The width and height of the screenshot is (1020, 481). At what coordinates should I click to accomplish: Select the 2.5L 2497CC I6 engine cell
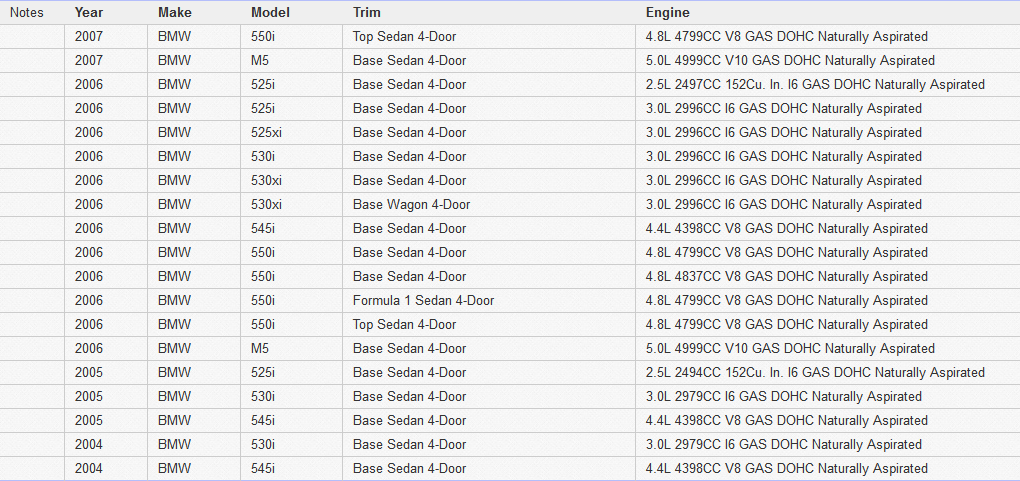pos(815,85)
